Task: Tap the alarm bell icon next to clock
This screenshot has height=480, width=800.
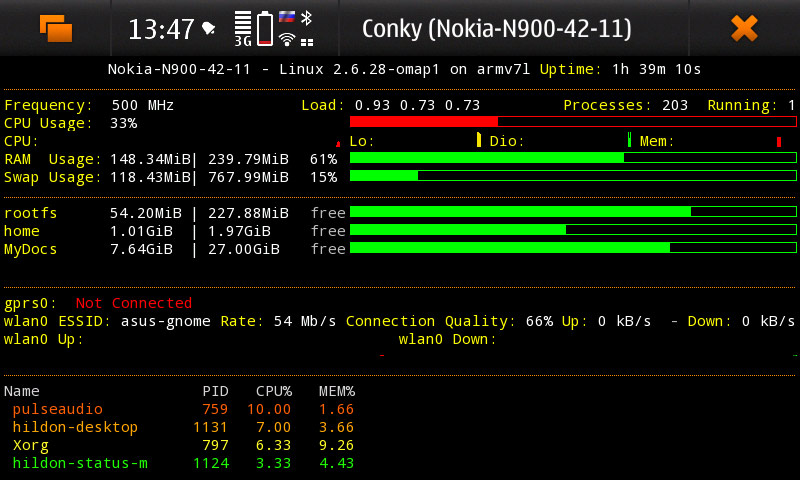Action: click(x=208, y=28)
